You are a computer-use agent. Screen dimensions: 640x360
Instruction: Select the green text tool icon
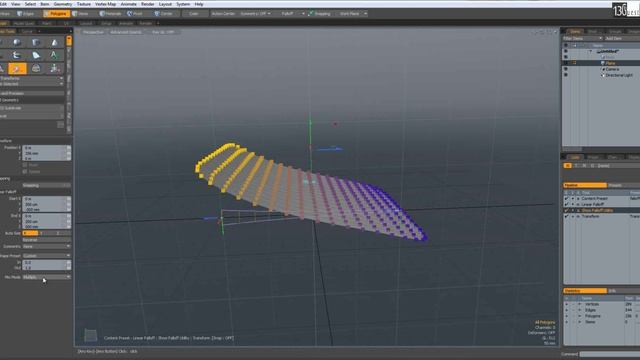[54, 55]
